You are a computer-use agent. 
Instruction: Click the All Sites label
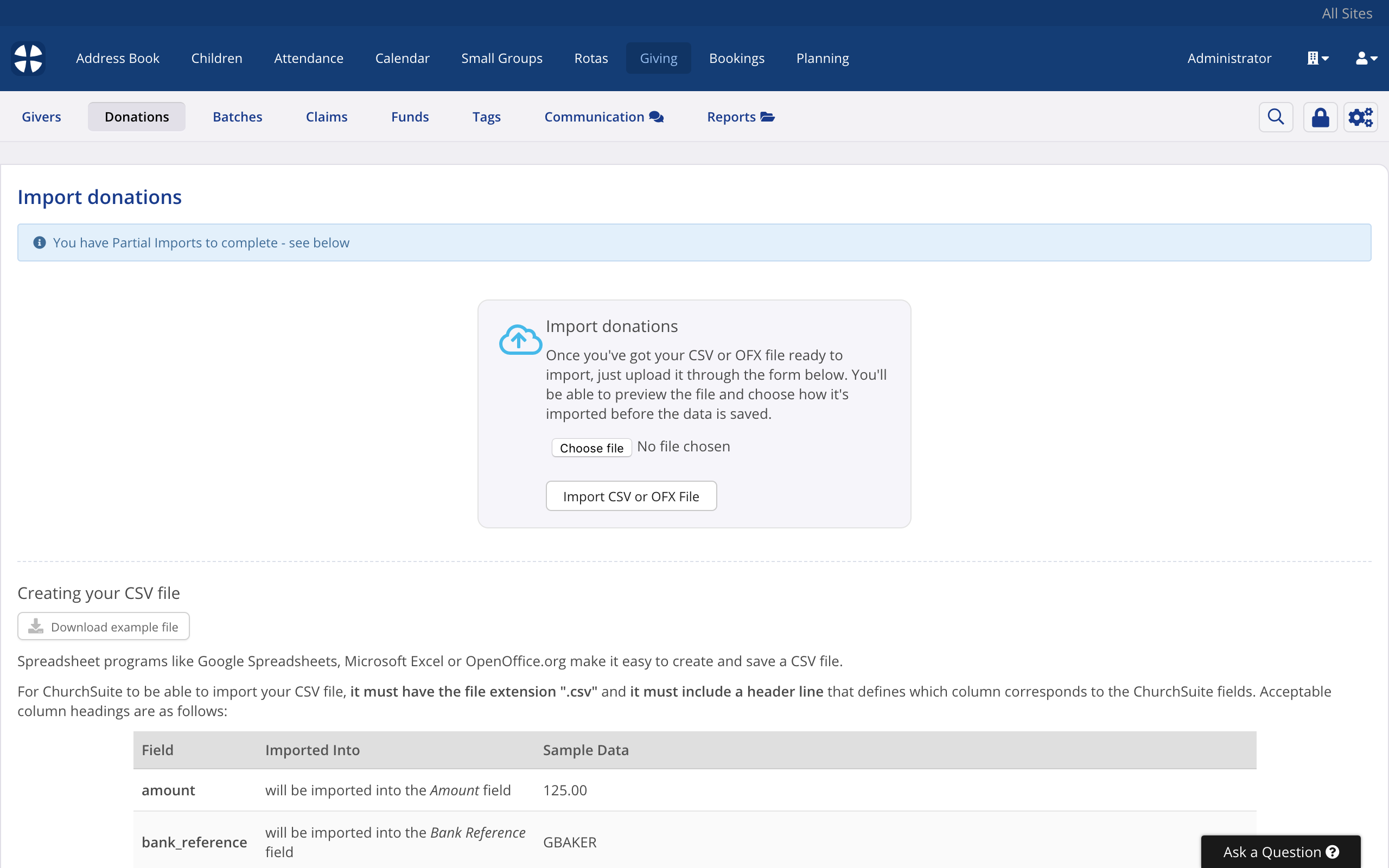(x=1347, y=14)
